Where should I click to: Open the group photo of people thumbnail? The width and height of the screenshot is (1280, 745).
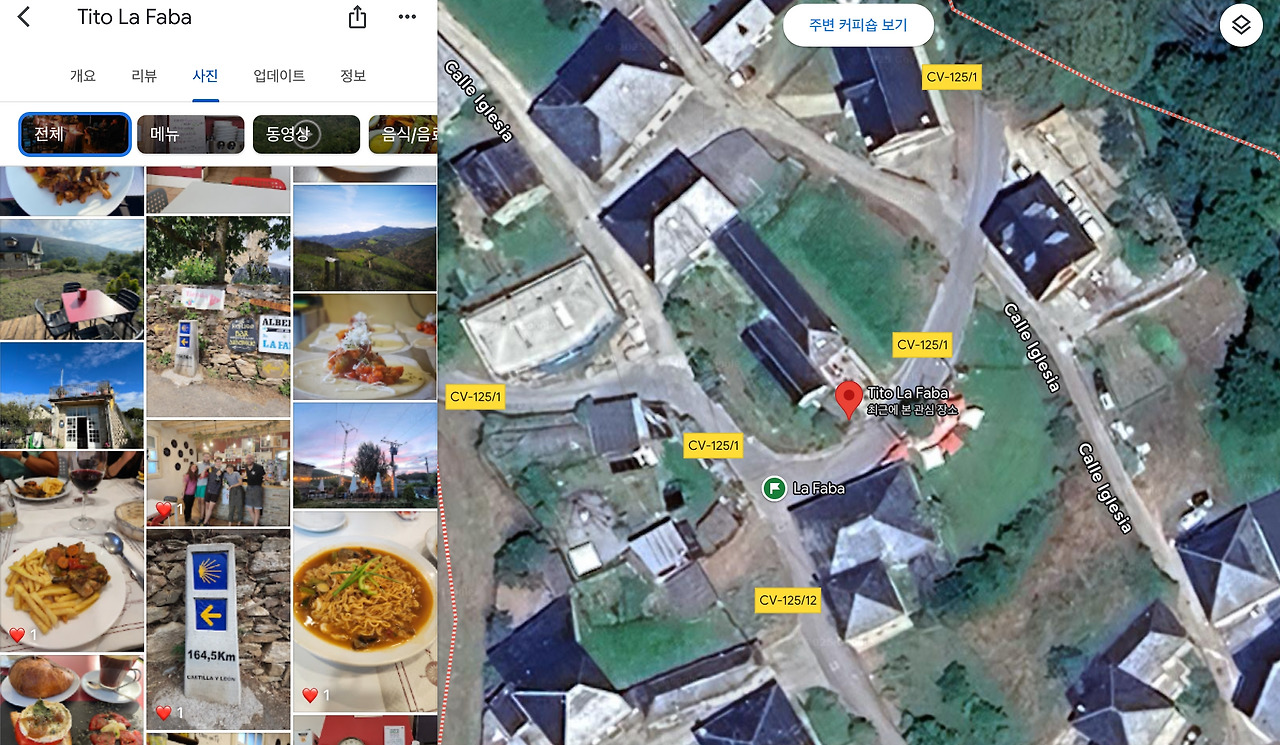click(x=219, y=473)
